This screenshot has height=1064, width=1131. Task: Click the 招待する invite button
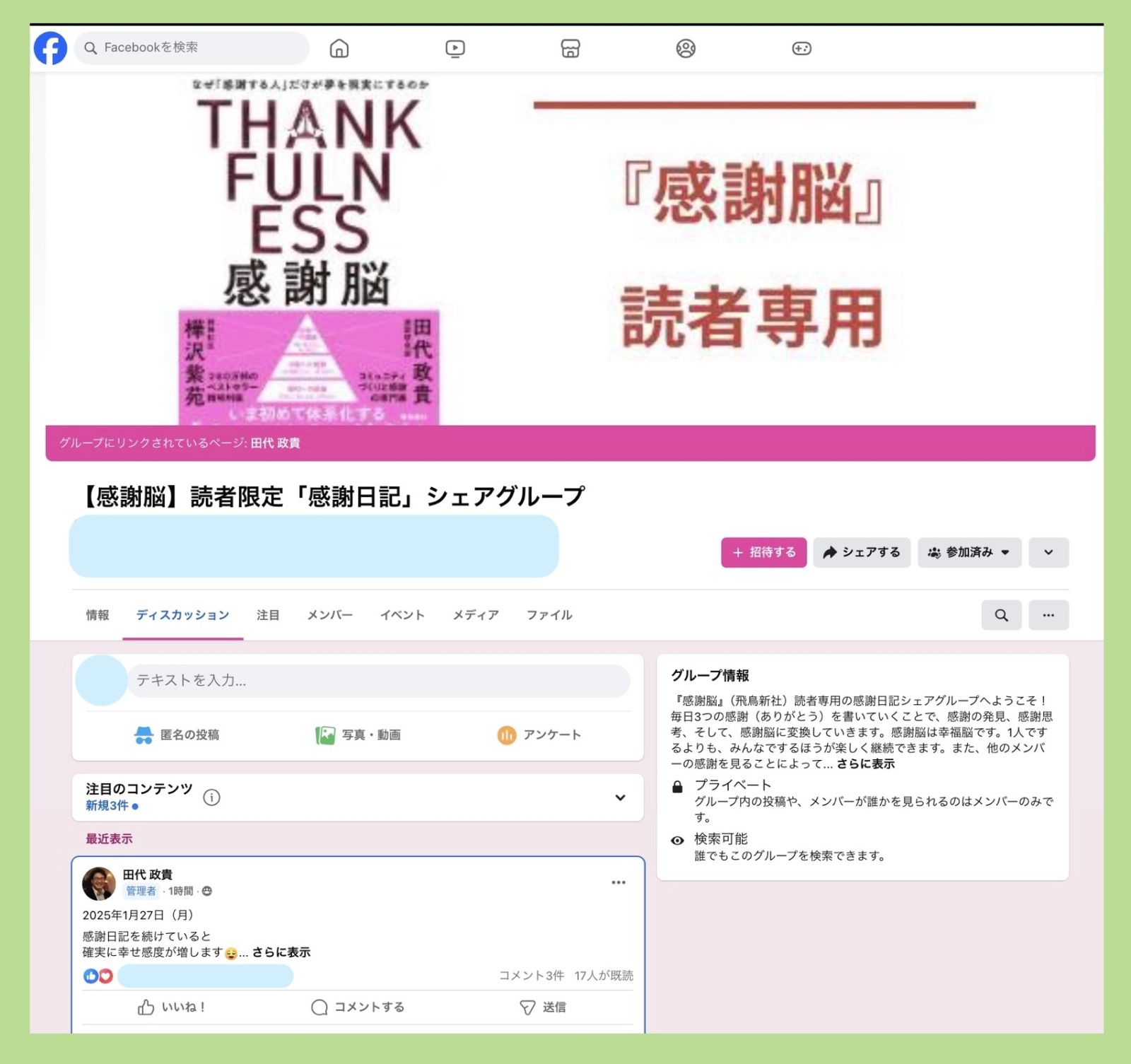(763, 552)
